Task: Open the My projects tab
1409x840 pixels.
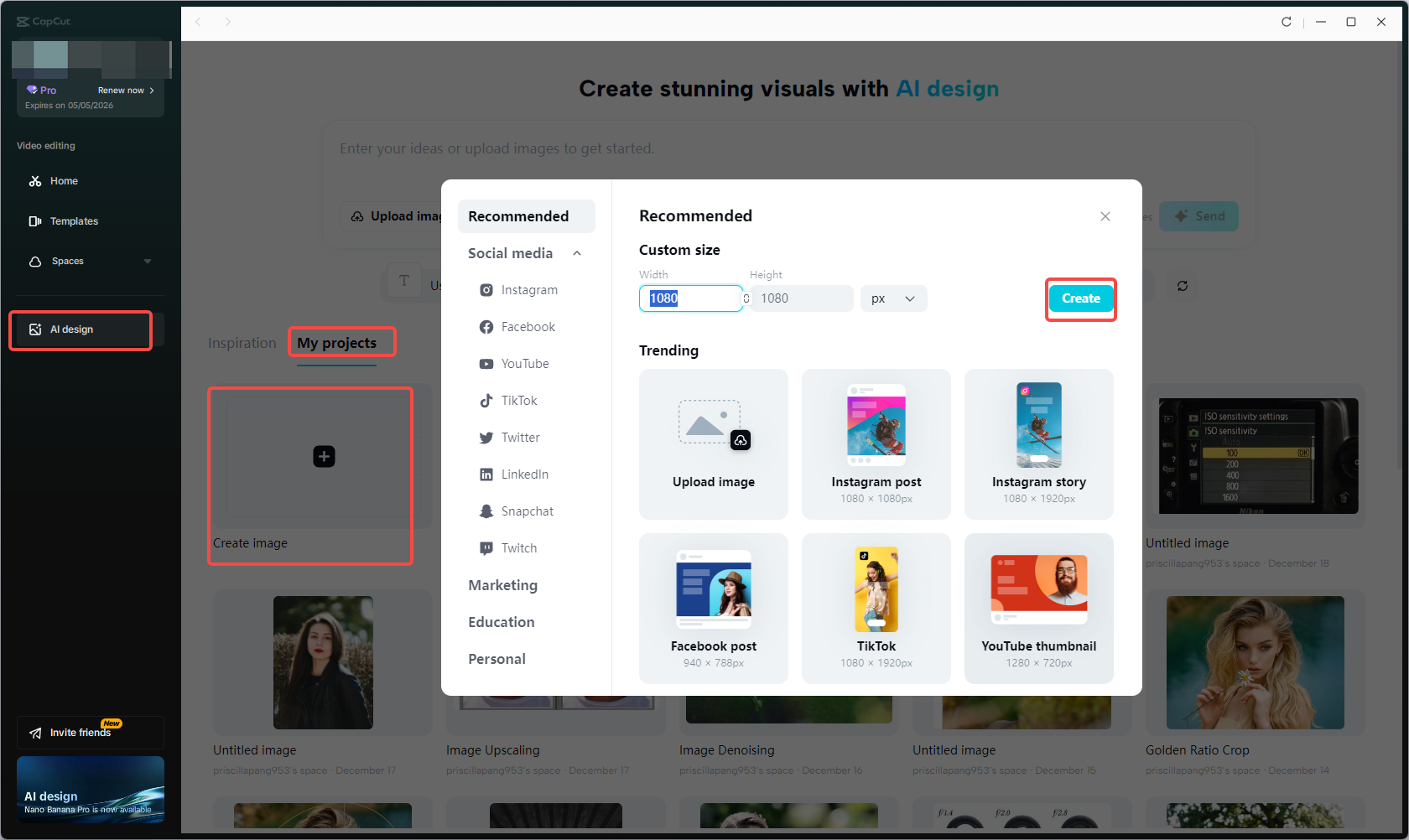Action: click(341, 342)
